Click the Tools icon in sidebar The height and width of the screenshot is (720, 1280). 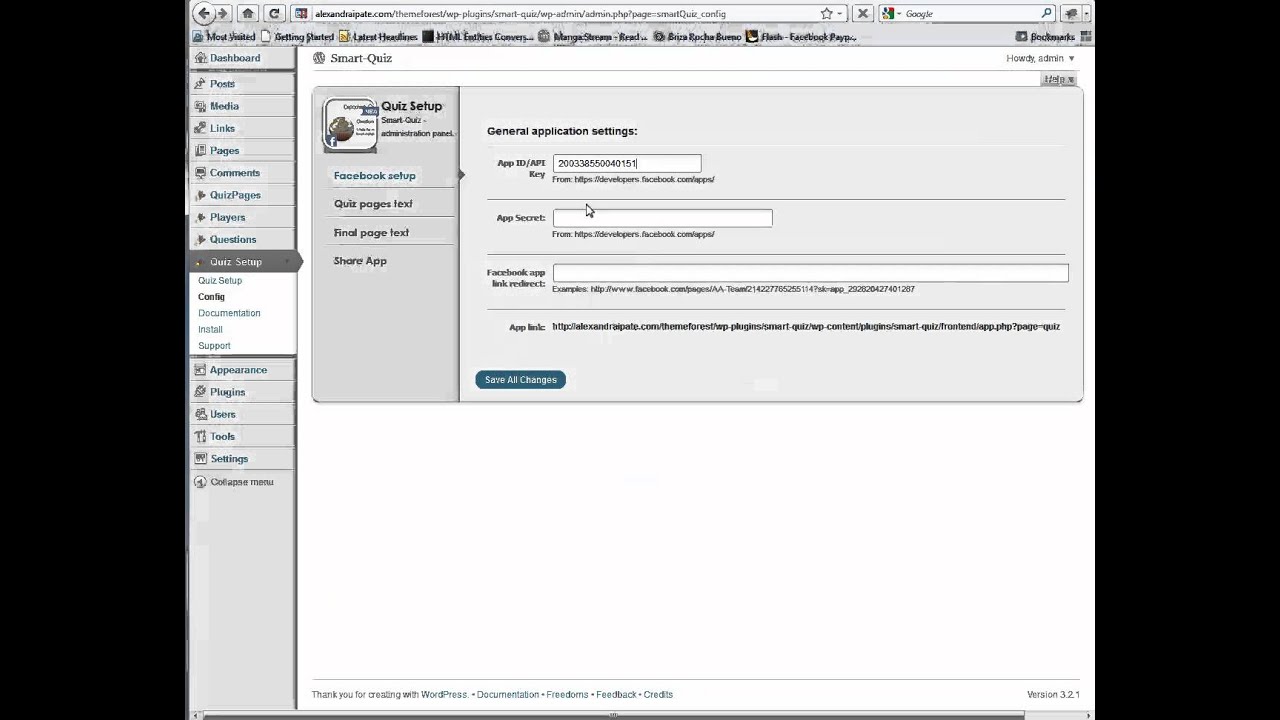pyautogui.click(x=201, y=437)
